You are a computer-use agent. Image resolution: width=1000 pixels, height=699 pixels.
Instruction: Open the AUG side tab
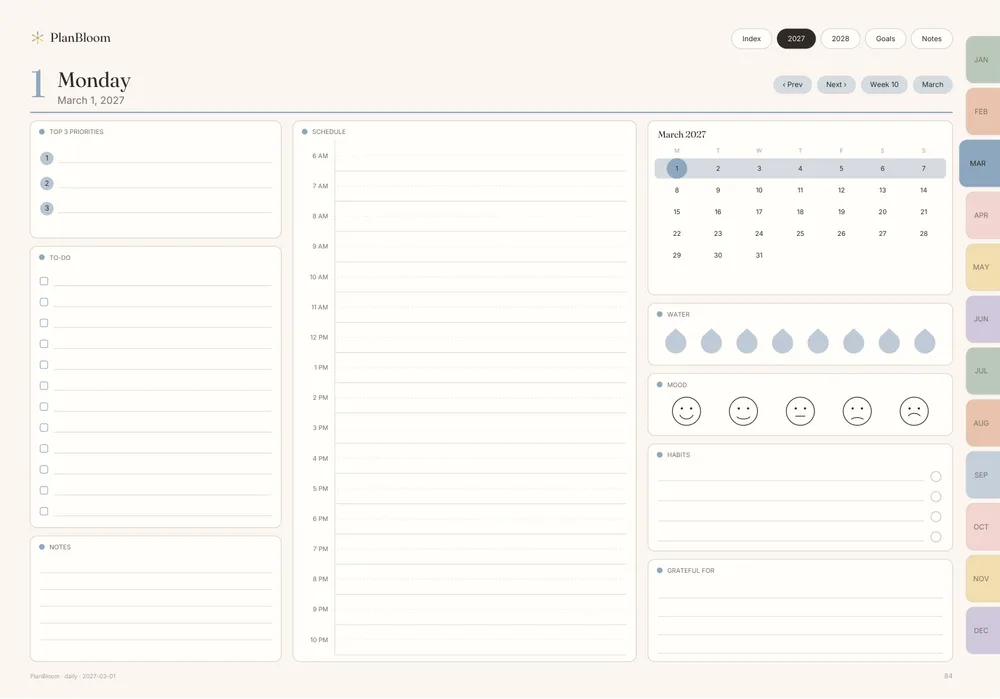(x=983, y=423)
